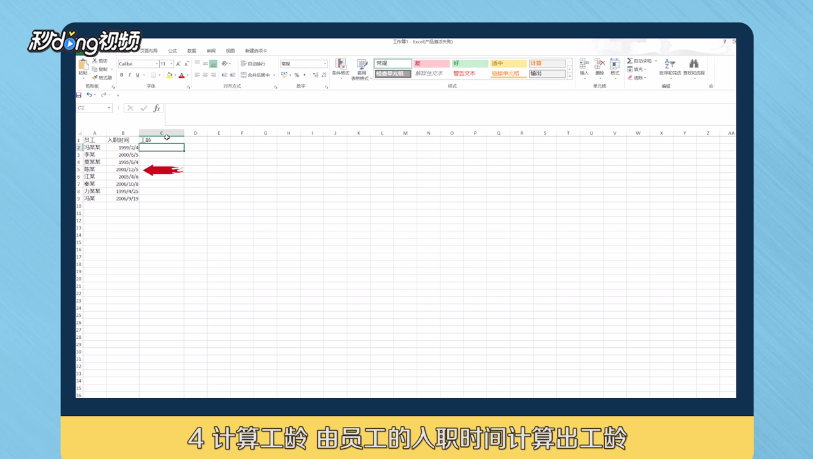The width and height of the screenshot is (813, 459).
Task: Toggle bottom vertical alignment (highlighted)
Action: tap(213, 64)
